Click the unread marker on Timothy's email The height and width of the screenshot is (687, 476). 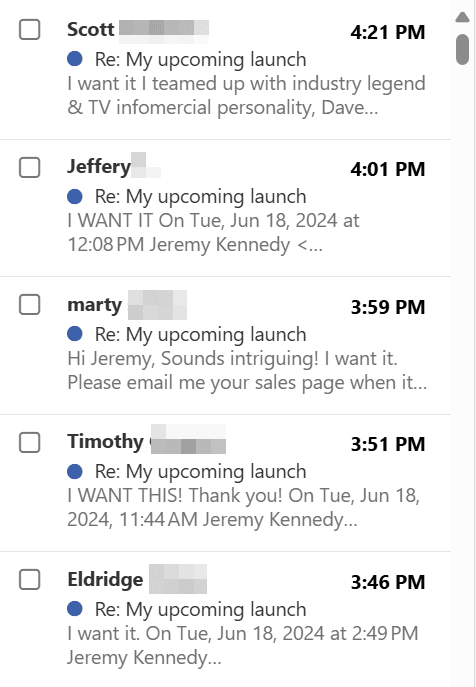click(x=75, y=471)
